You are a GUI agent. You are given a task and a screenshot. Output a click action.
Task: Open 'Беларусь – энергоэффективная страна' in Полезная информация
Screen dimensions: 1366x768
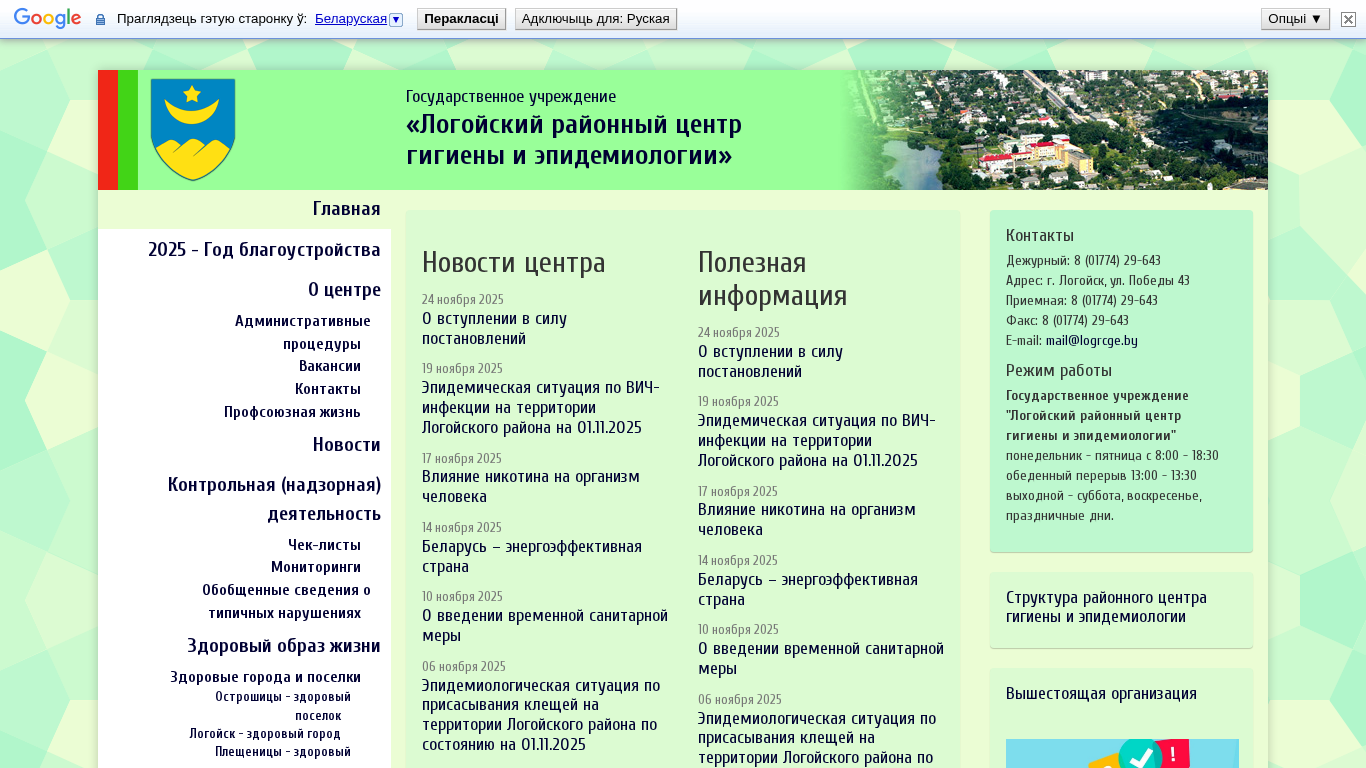click(808, 590)
